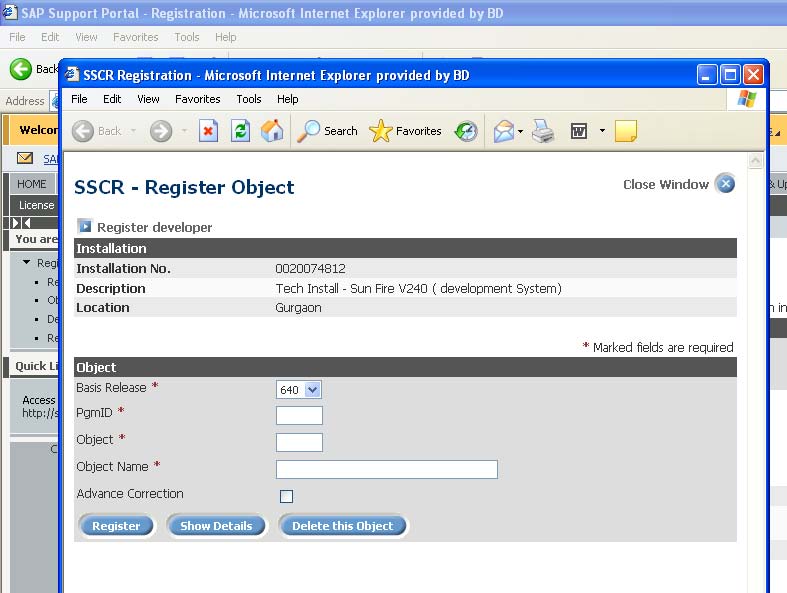This screenshot has height=593, width=787.
Task: Click navigation collapse arrows in portal sidebar
Action: (21, 222)
